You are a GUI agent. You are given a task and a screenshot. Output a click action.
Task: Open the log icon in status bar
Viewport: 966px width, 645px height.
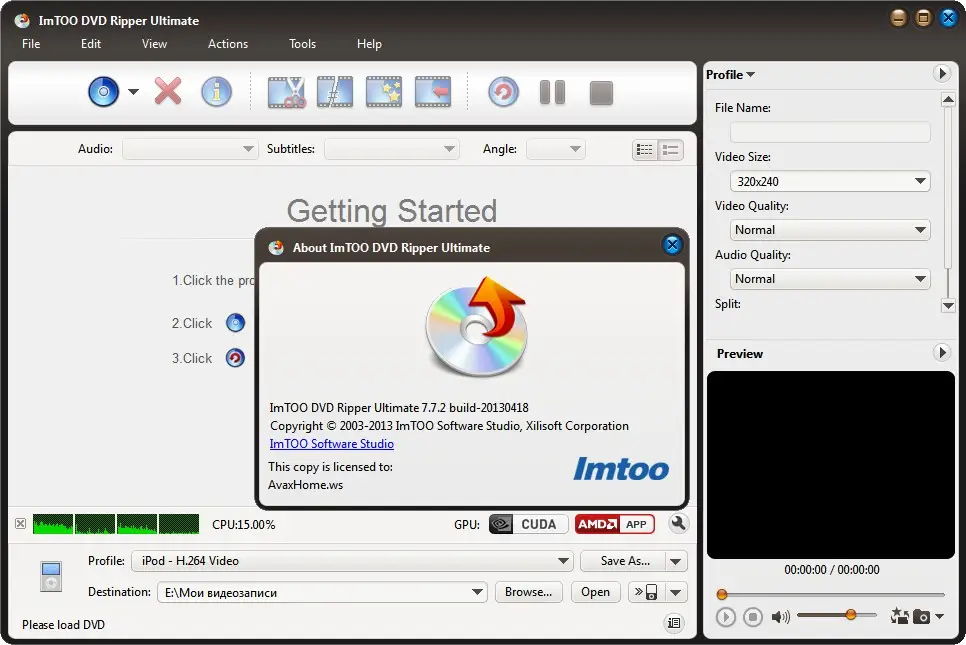click(x=674, y=623)
